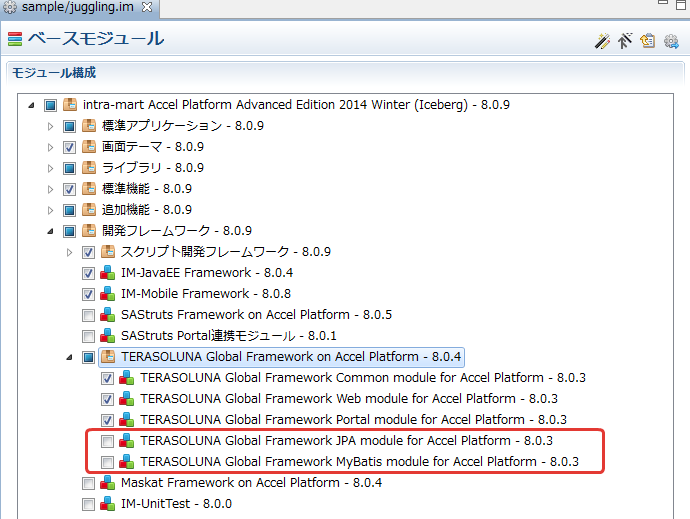
Task: Click the package icon beside 追加機能
Action: [89, 210]
